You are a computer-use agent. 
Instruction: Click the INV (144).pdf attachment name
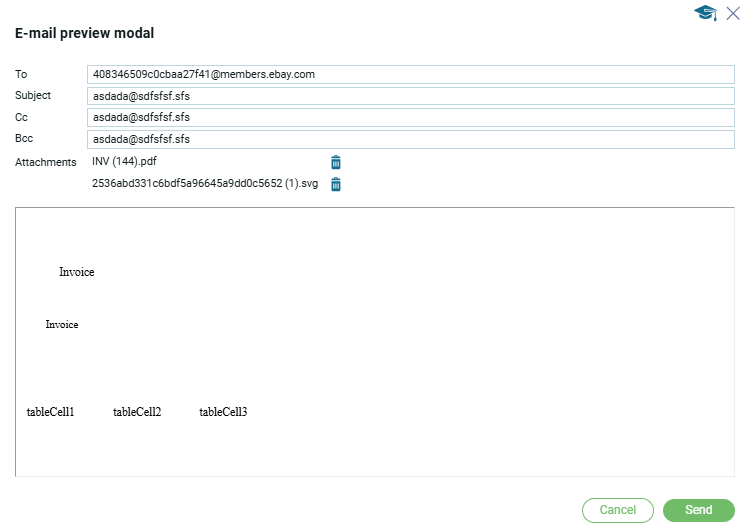click(x=124, y=162)
